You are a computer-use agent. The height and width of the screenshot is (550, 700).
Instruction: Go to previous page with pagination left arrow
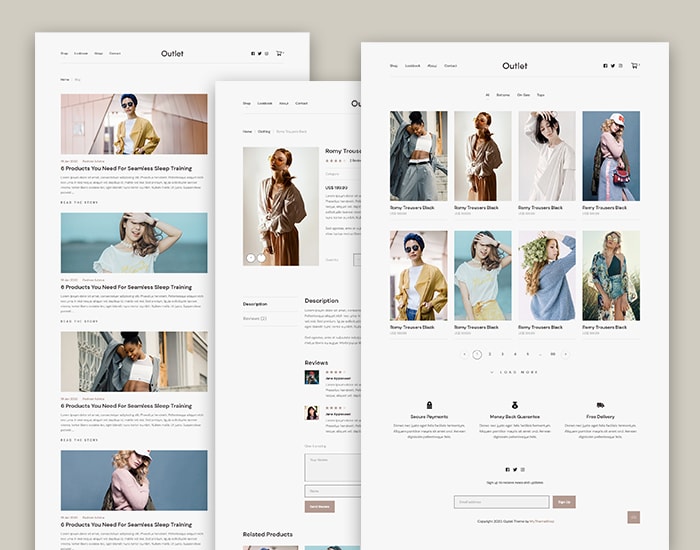[464, 354]
